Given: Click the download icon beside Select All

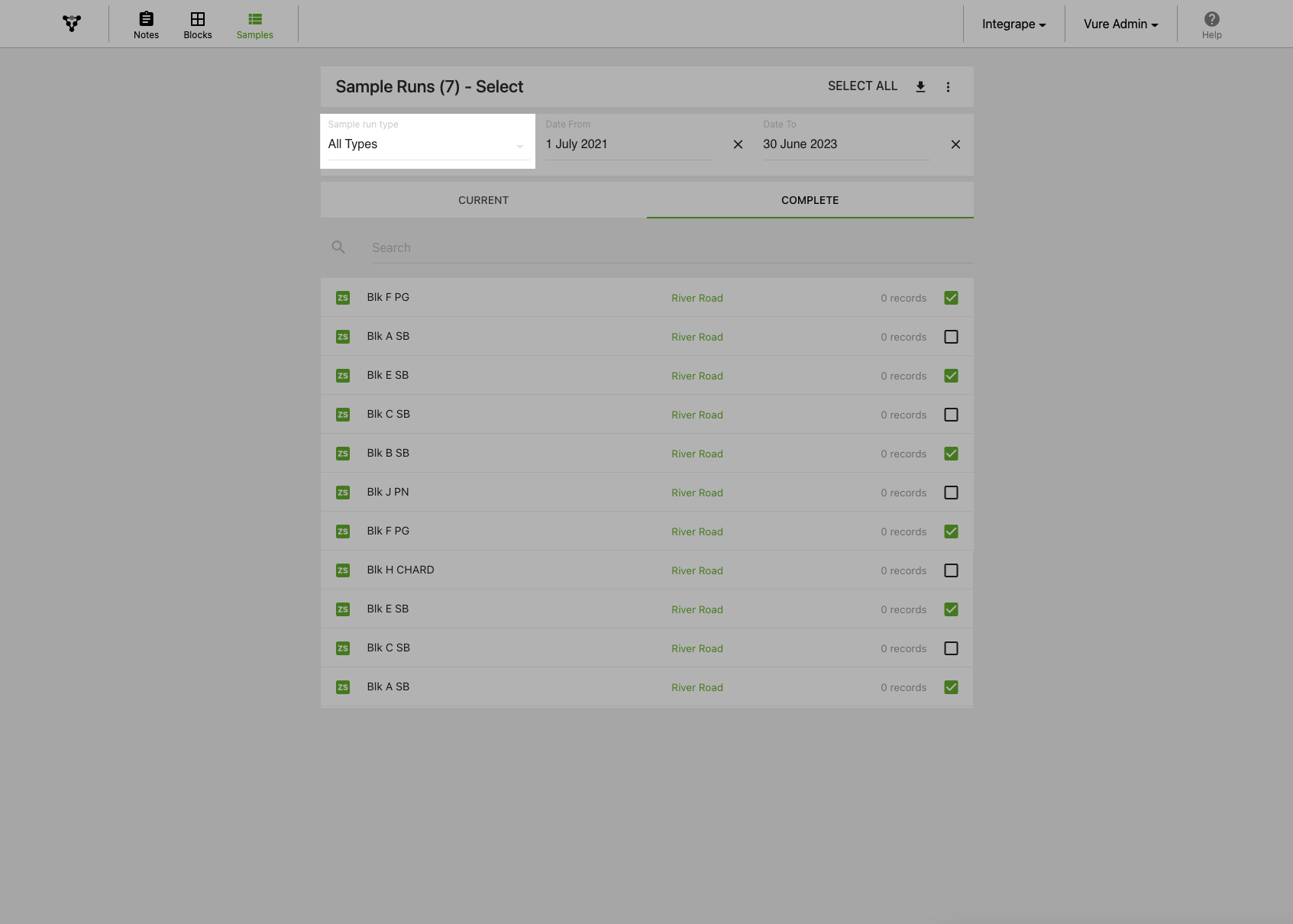Looking at the screenshot, I should tap(920, 86).
